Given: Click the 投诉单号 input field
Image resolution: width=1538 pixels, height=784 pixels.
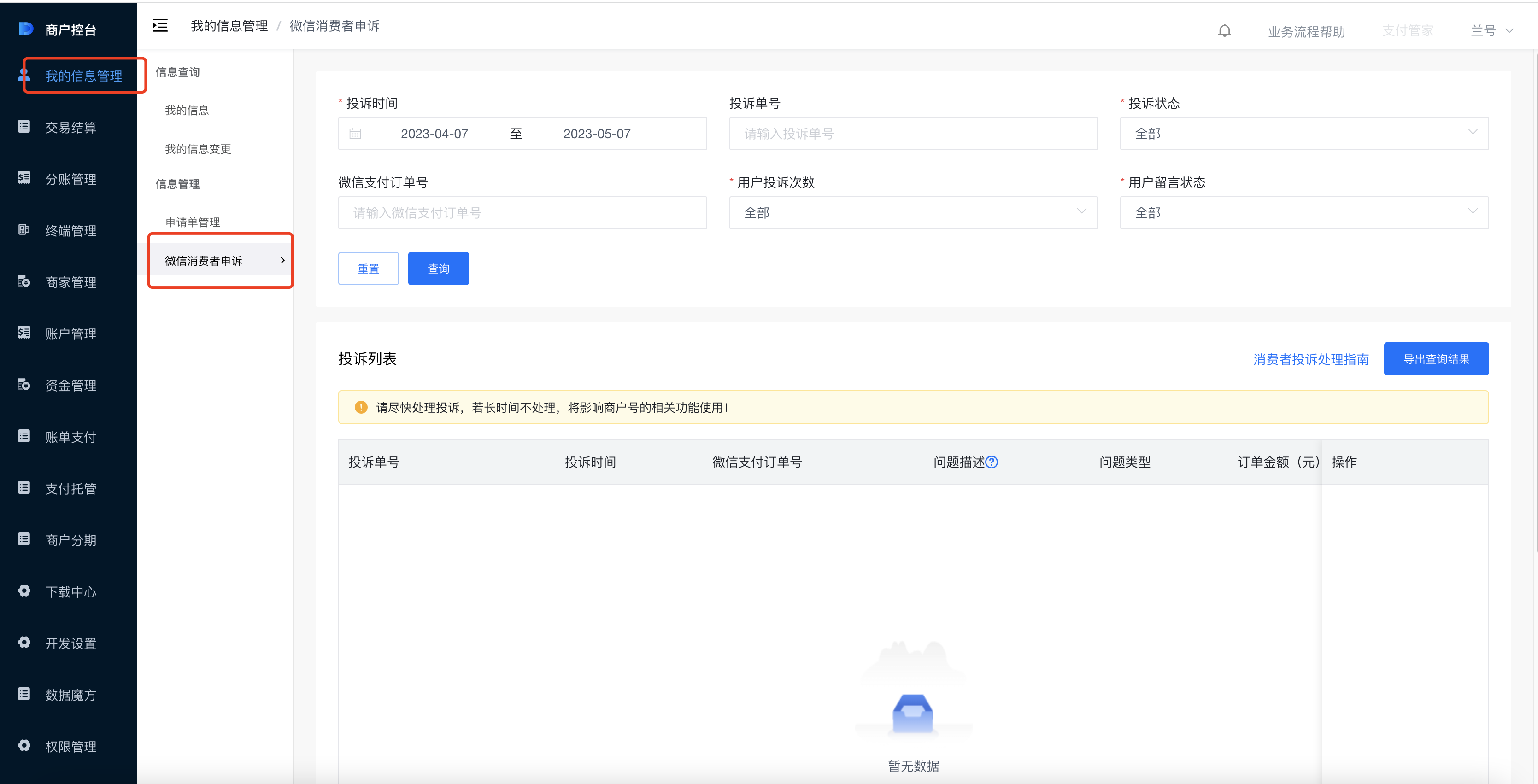Looking at the screenshot, I should tap(913, 133).
